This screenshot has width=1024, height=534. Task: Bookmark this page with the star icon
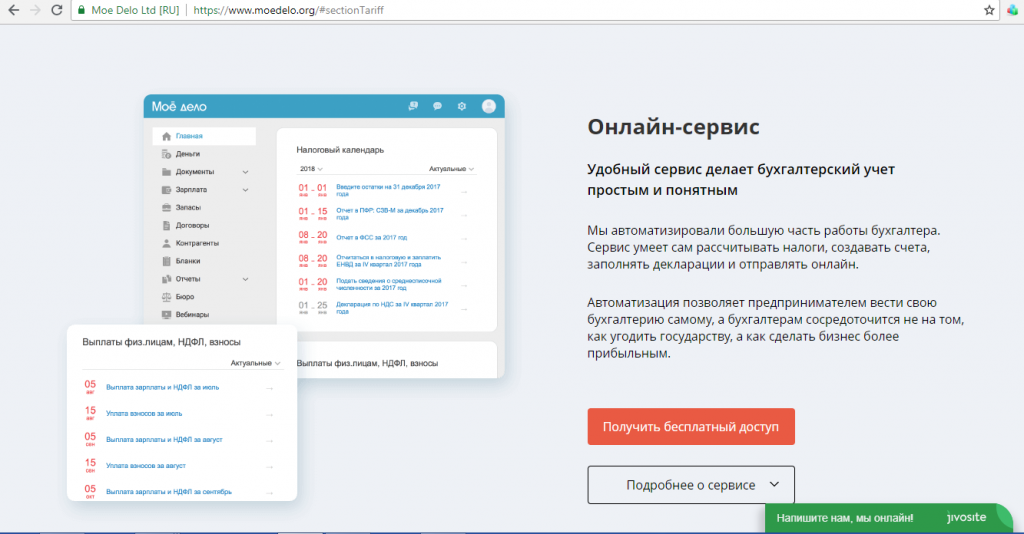(989, 9)
